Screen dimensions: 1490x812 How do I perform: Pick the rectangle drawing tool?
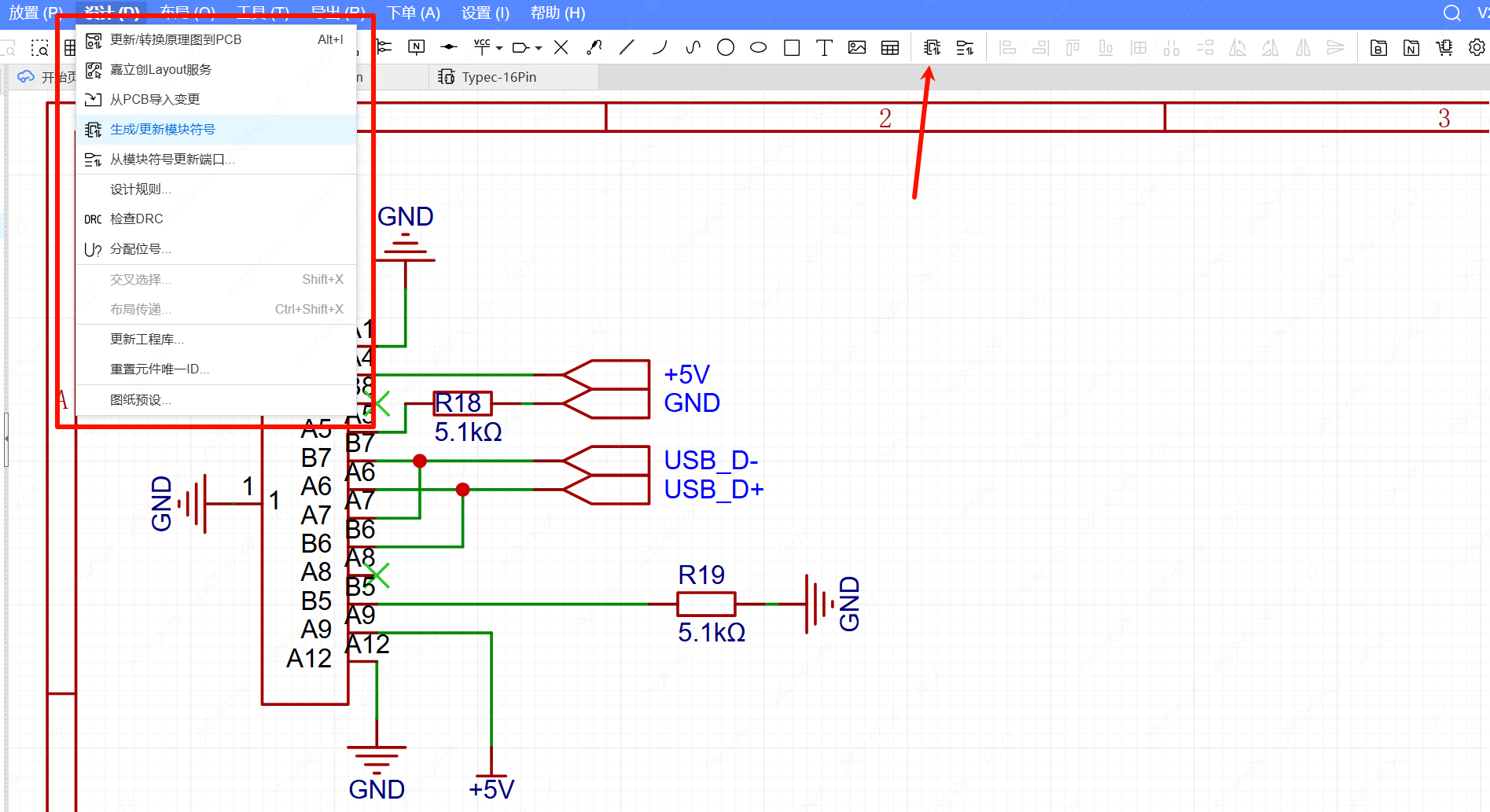point(792,48)
